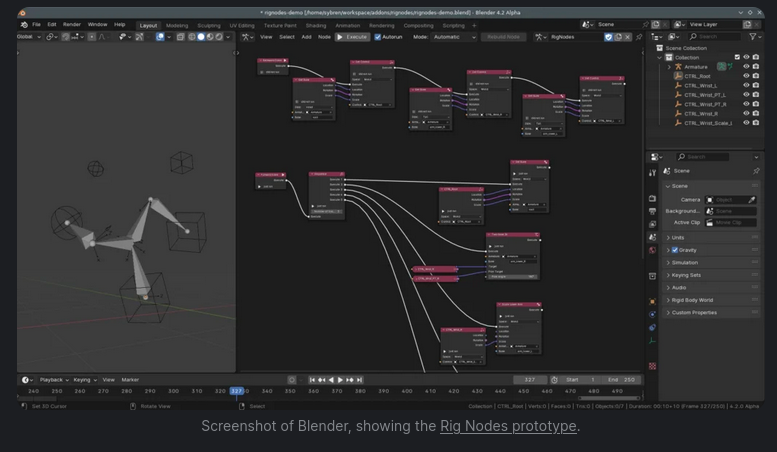Viewport: 777px width, 452px height.
Task: Toggle the Gravity checkbox
Action: pyautogui.click(x=674, y=250)
